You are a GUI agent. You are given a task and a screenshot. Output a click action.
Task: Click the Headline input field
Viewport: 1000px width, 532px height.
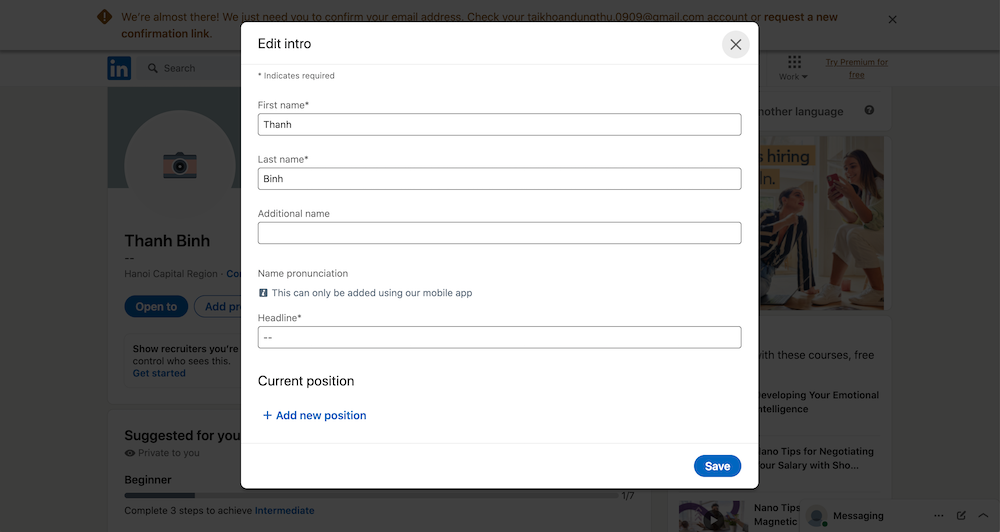point(499,338)
